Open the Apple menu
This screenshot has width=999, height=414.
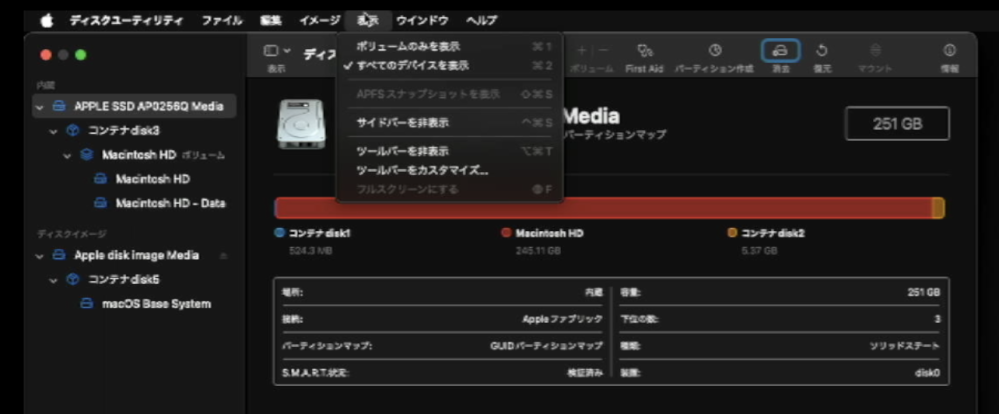point(47,20)
